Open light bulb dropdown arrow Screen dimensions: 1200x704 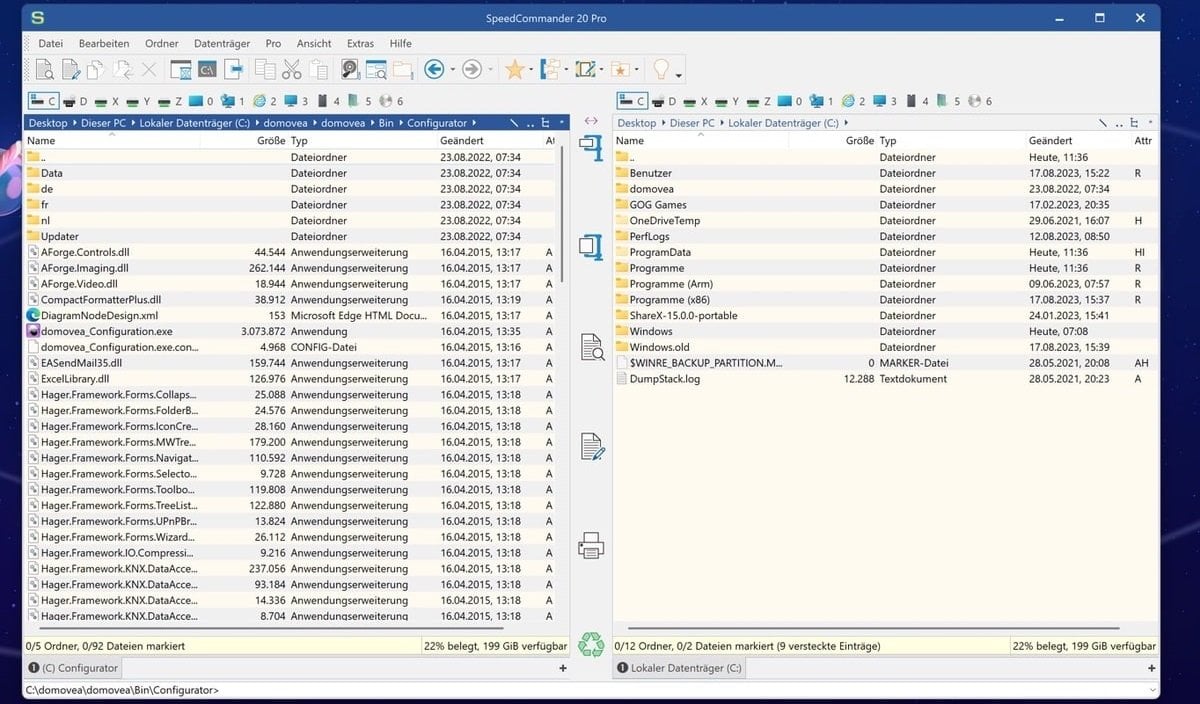[x=679, y=74]
